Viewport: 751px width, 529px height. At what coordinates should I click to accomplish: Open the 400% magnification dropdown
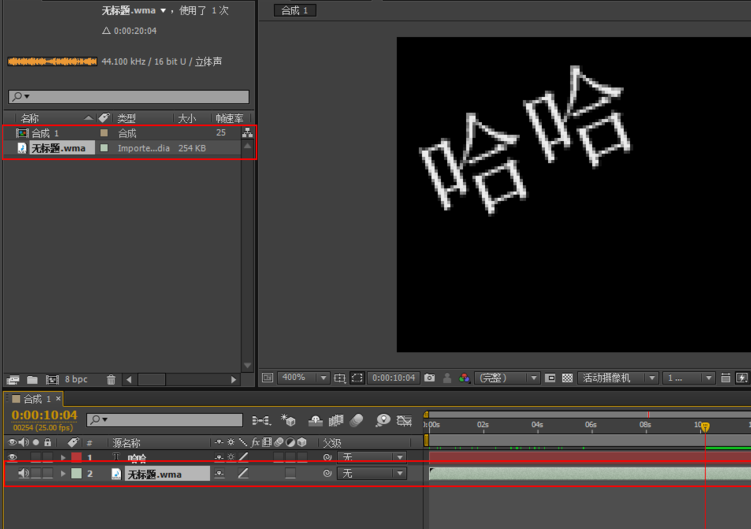[302, 378]
